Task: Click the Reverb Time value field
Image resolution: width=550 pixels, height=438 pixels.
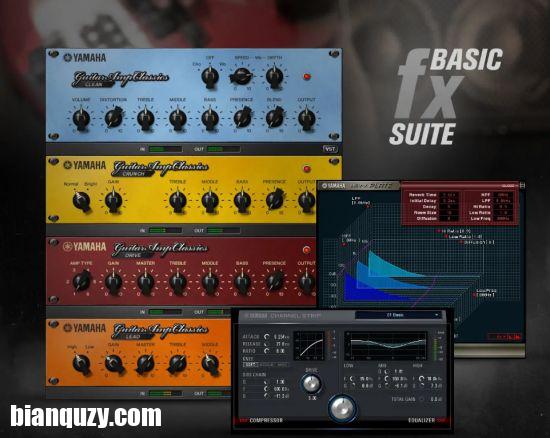Action: [x=449, y=195]
